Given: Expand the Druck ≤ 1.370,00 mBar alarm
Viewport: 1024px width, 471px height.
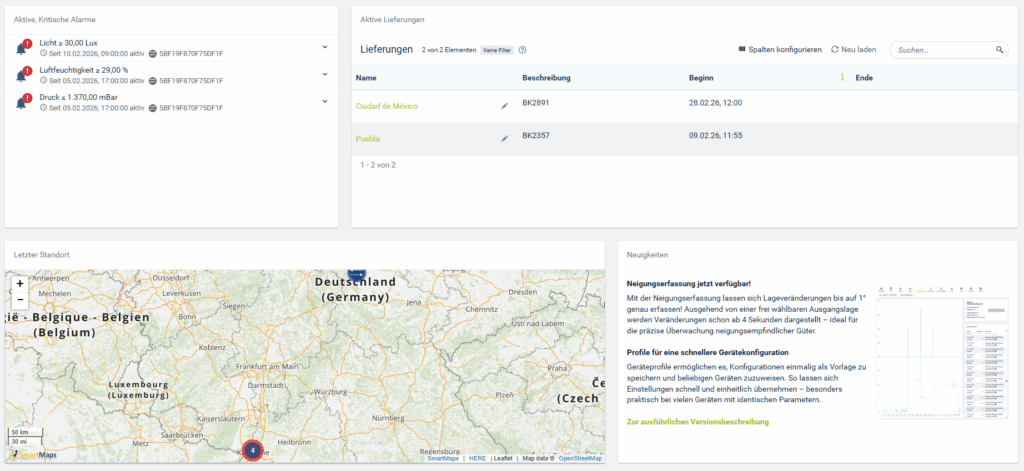Looking at the screenshot, I should pyautogui.click(x=325, y=101).
